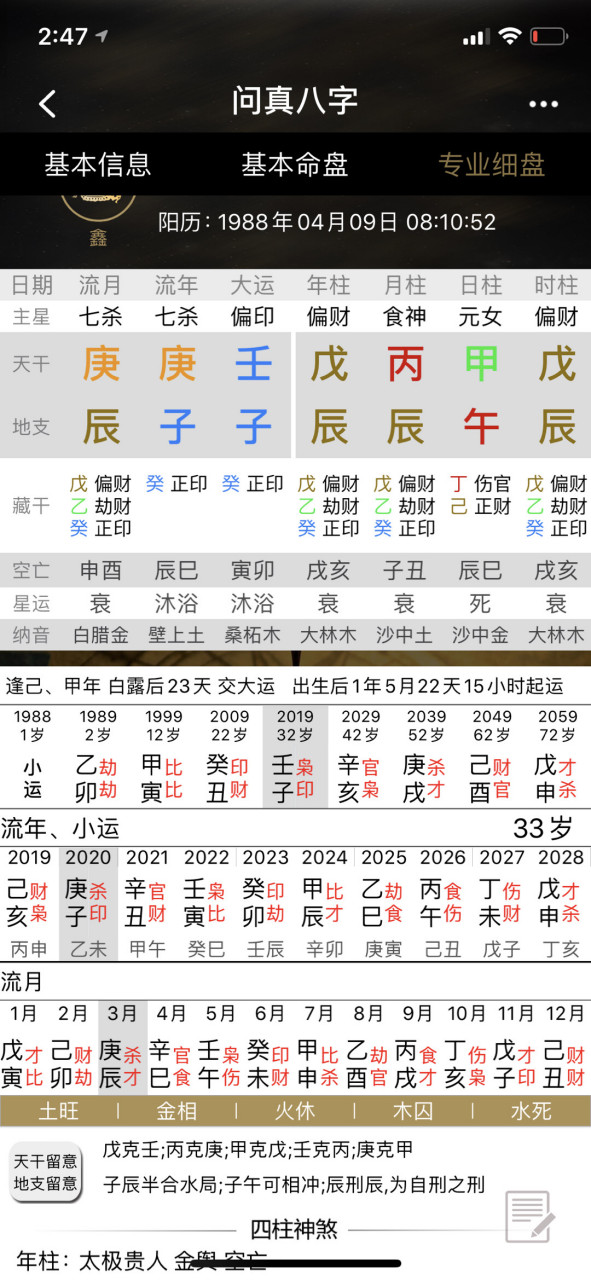Tap the 流年 column header

point(177,286)
